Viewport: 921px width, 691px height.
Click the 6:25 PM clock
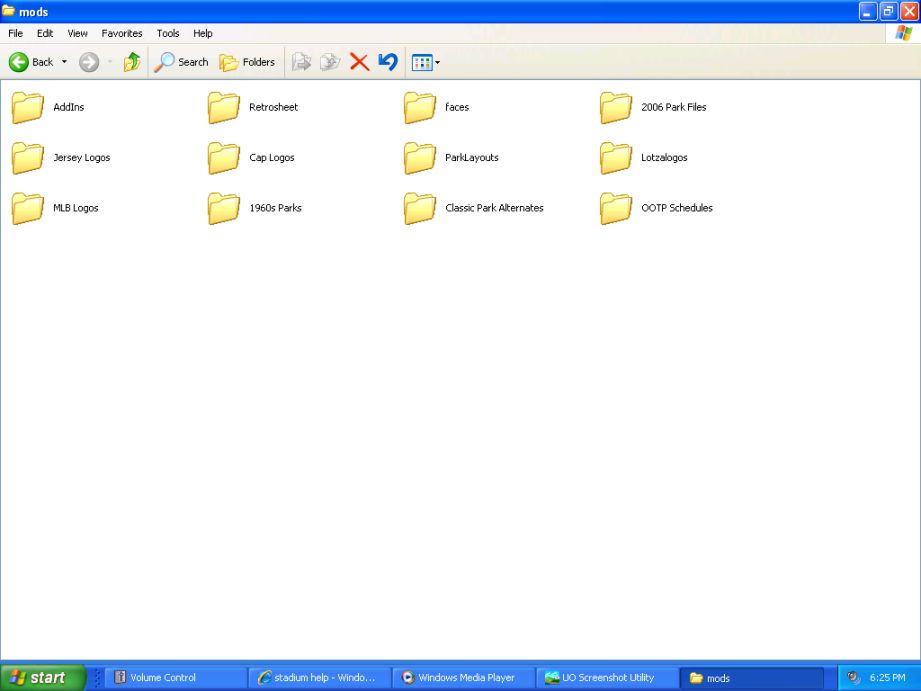point(888,677)
